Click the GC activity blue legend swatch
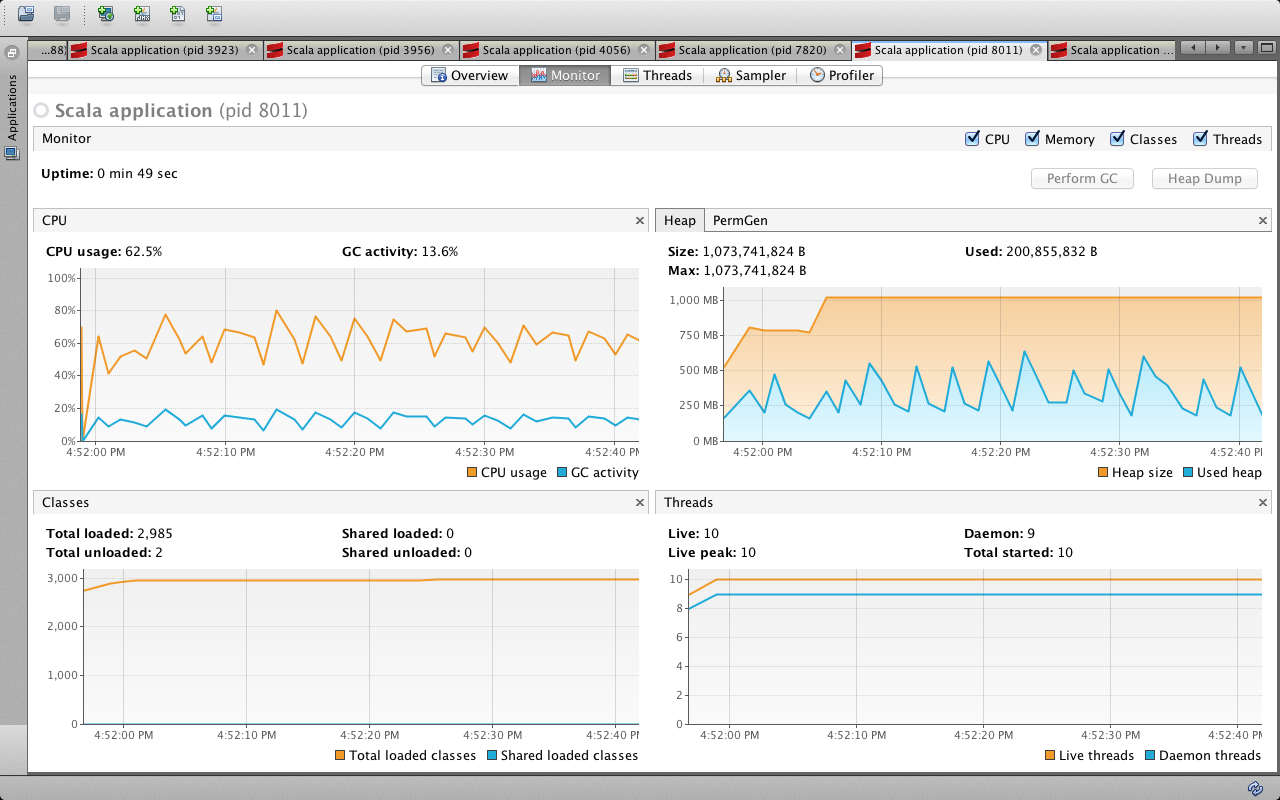The image size is (1280, 800). [x=562, y=472]
